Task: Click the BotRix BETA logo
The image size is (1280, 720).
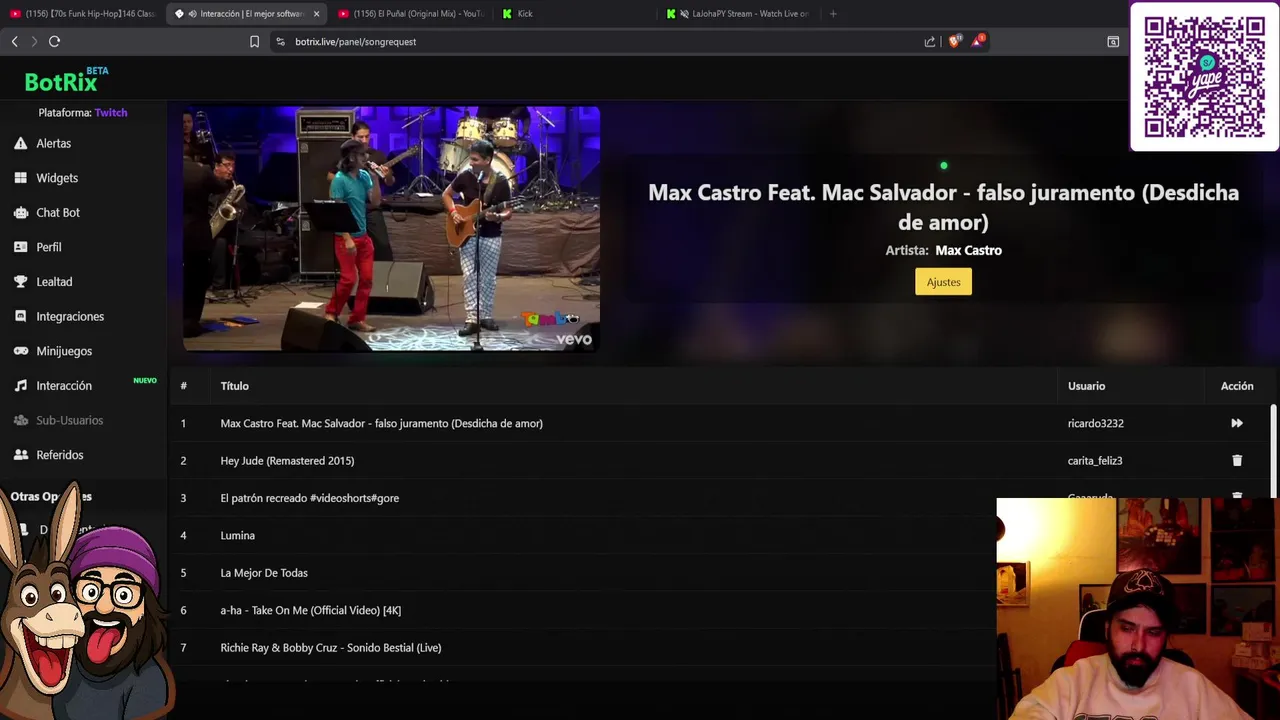Action: 67,80
